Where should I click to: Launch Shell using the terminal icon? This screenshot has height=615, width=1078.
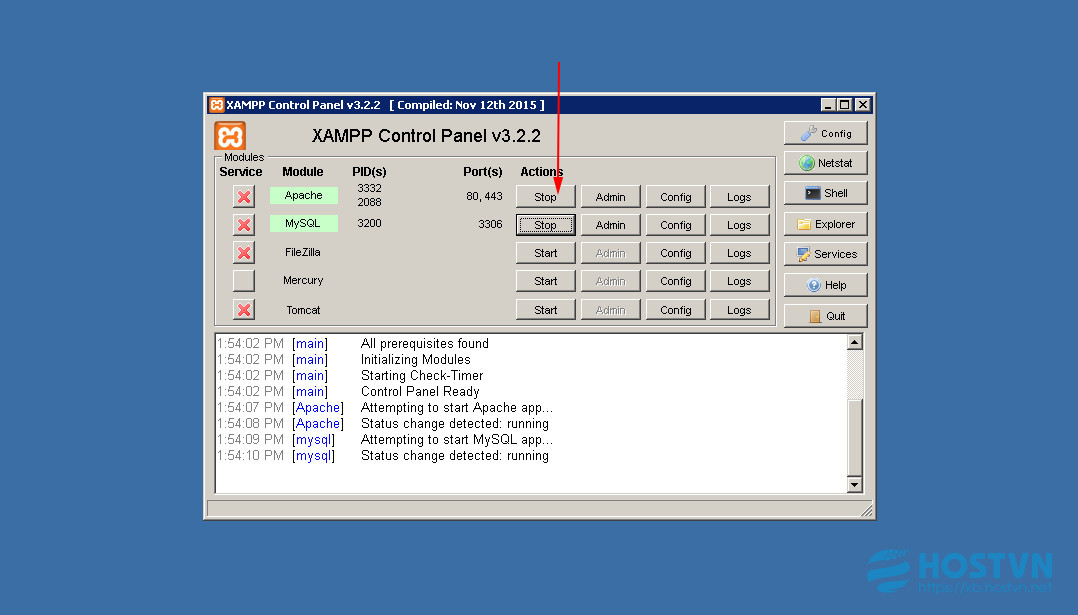click(825, 193)
